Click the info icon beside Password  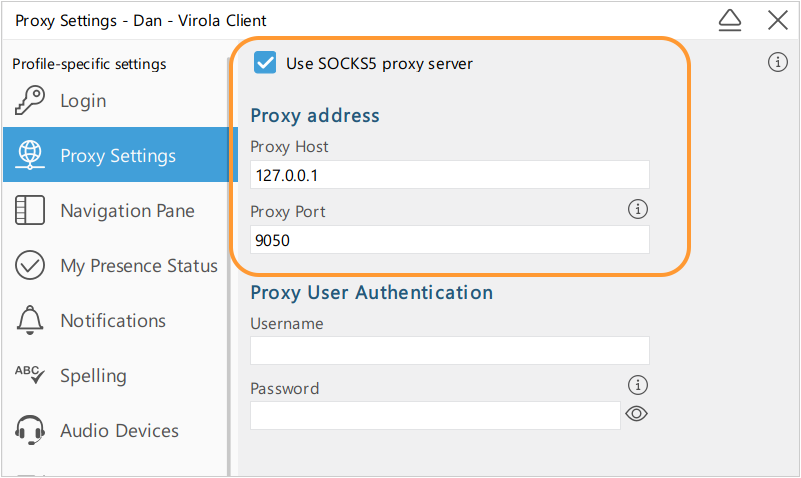638,385
